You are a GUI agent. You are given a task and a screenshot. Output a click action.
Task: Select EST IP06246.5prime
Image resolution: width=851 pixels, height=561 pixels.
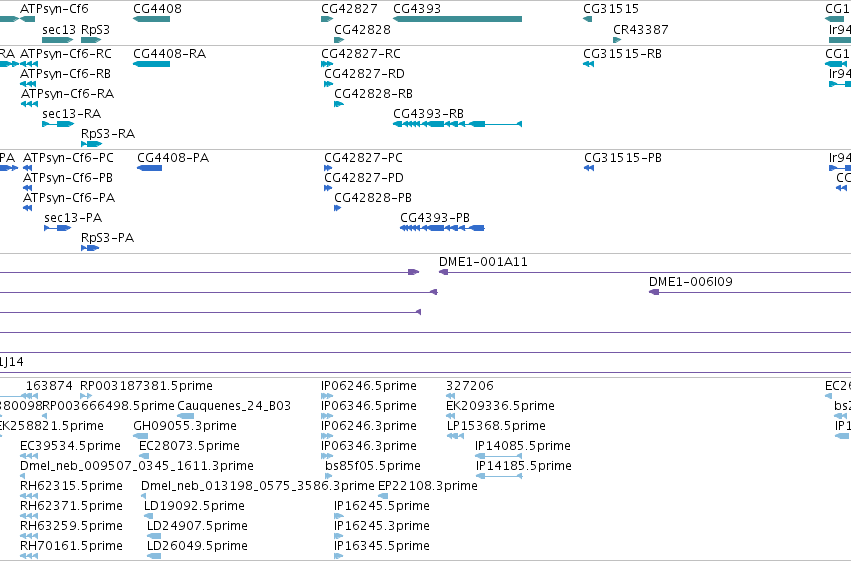(x=369, y=386)
